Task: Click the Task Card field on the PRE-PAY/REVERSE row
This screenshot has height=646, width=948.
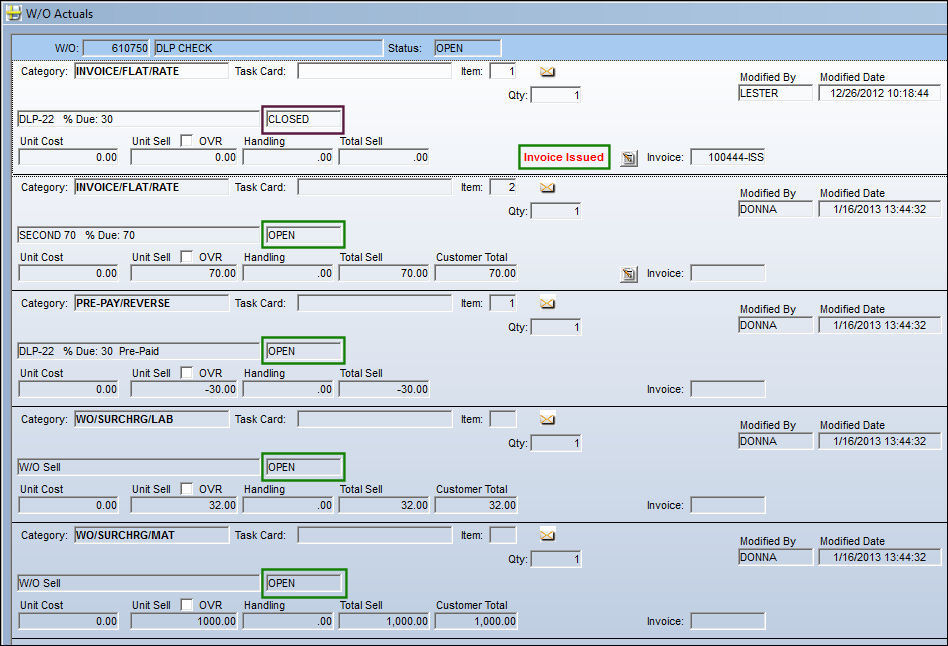Action: pos(374,304)
